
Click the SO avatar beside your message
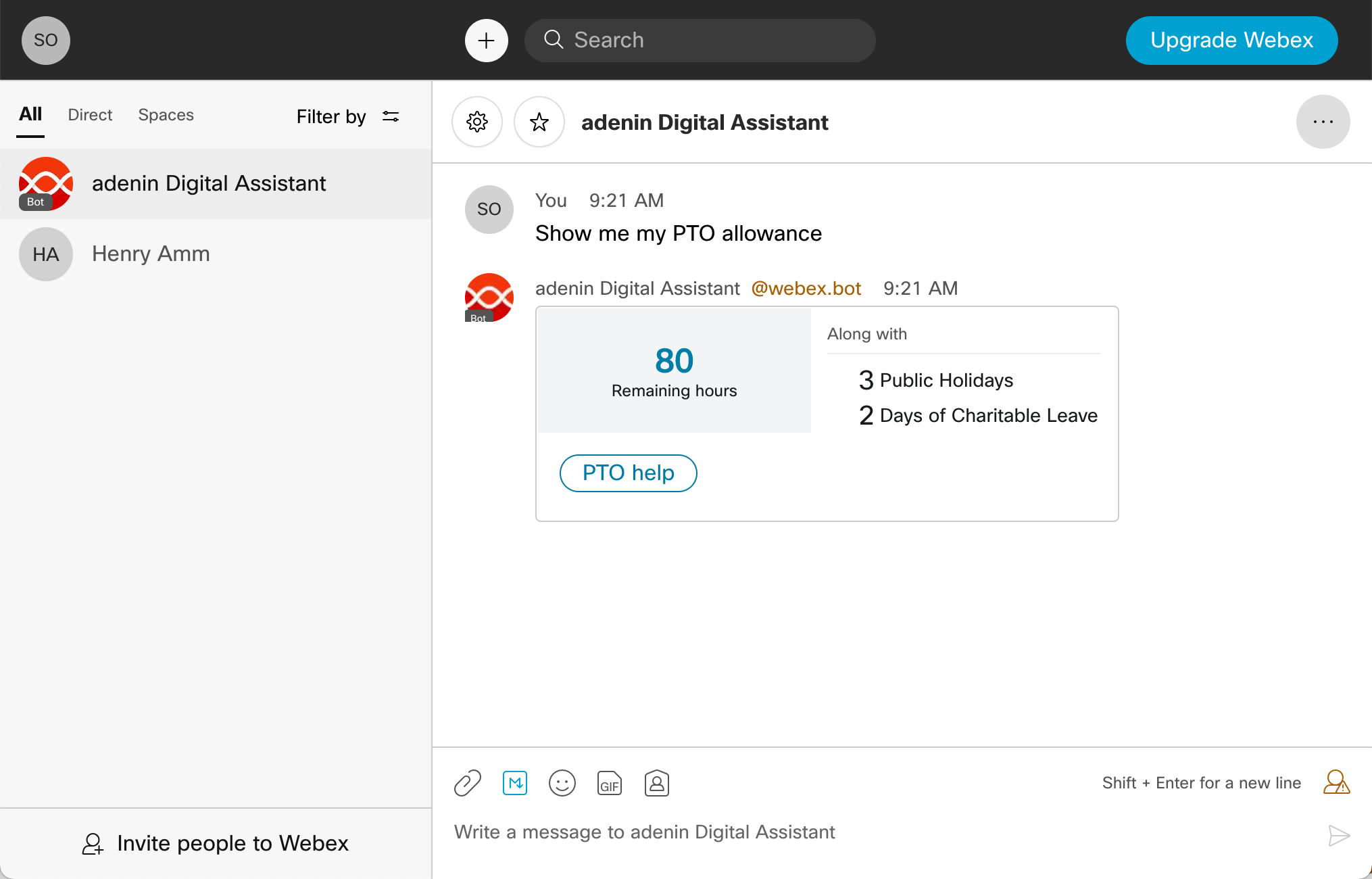pyautogui.click(x=489, y=210)
